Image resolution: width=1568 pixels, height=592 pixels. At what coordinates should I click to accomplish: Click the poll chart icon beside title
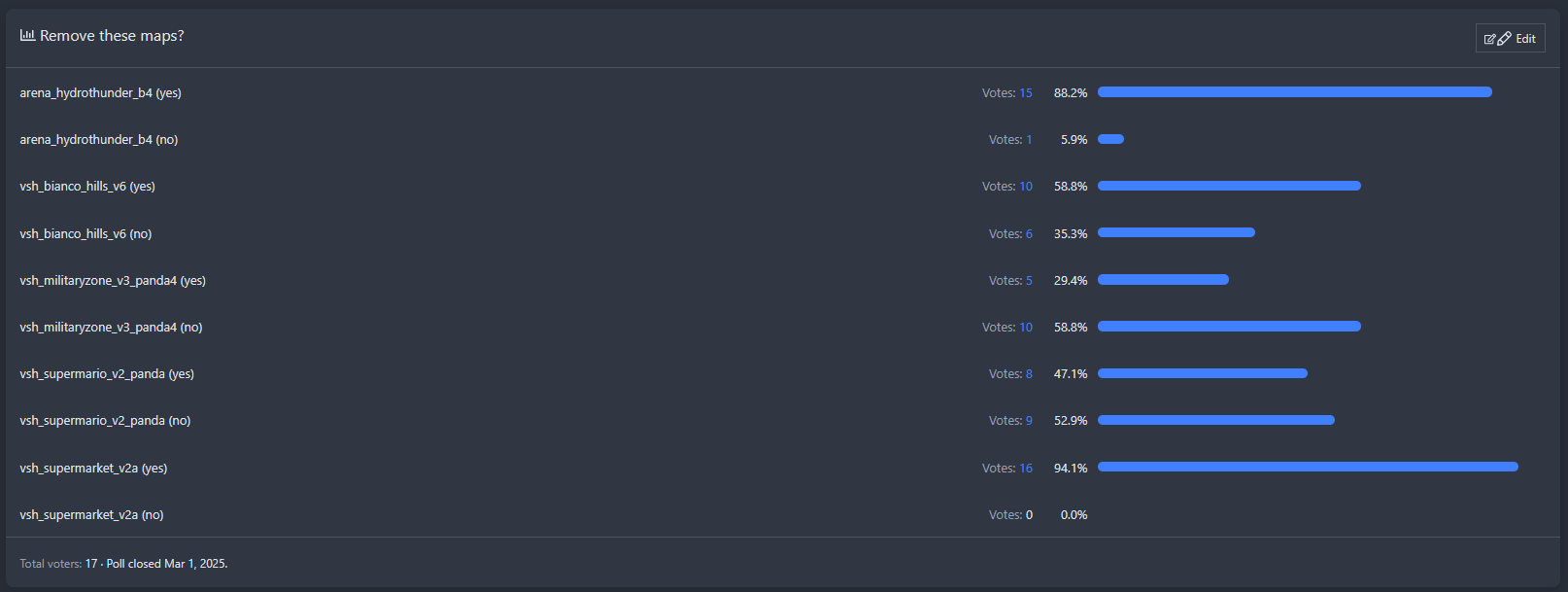pyautogui.click(x=27, y=35)
